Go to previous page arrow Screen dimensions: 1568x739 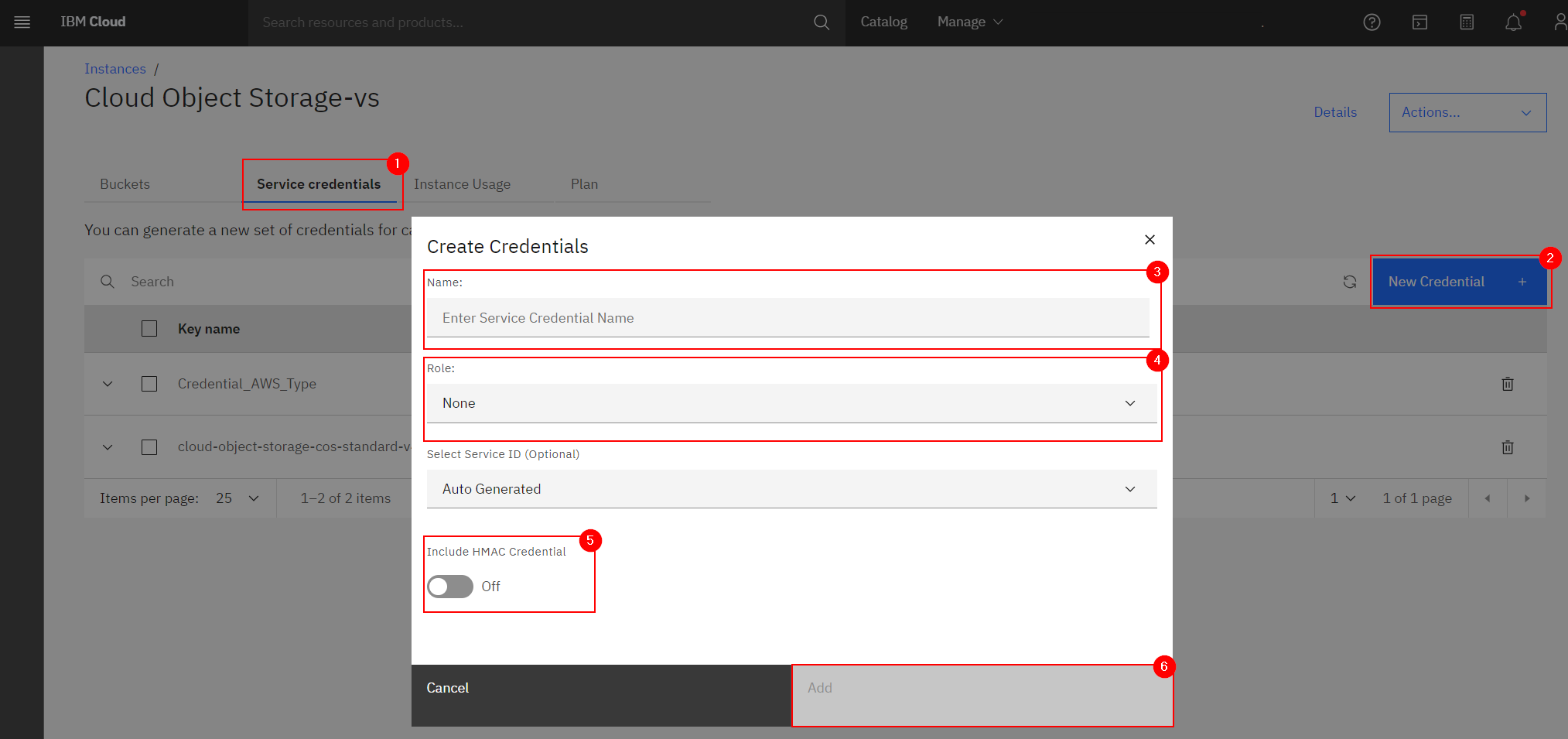(1487, 498)
